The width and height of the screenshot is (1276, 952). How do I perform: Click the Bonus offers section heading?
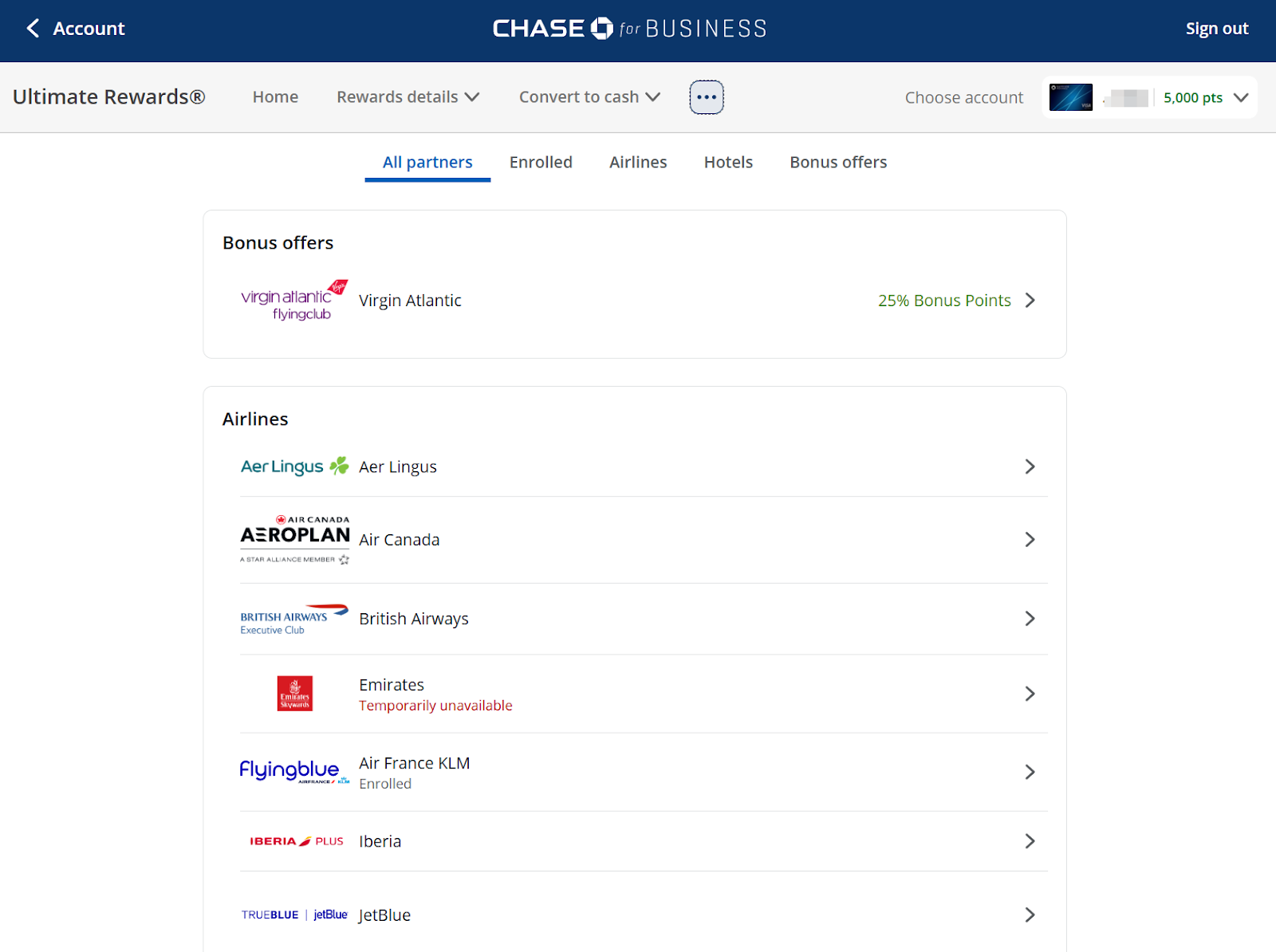pyautogui.click(x=278, y=243)
